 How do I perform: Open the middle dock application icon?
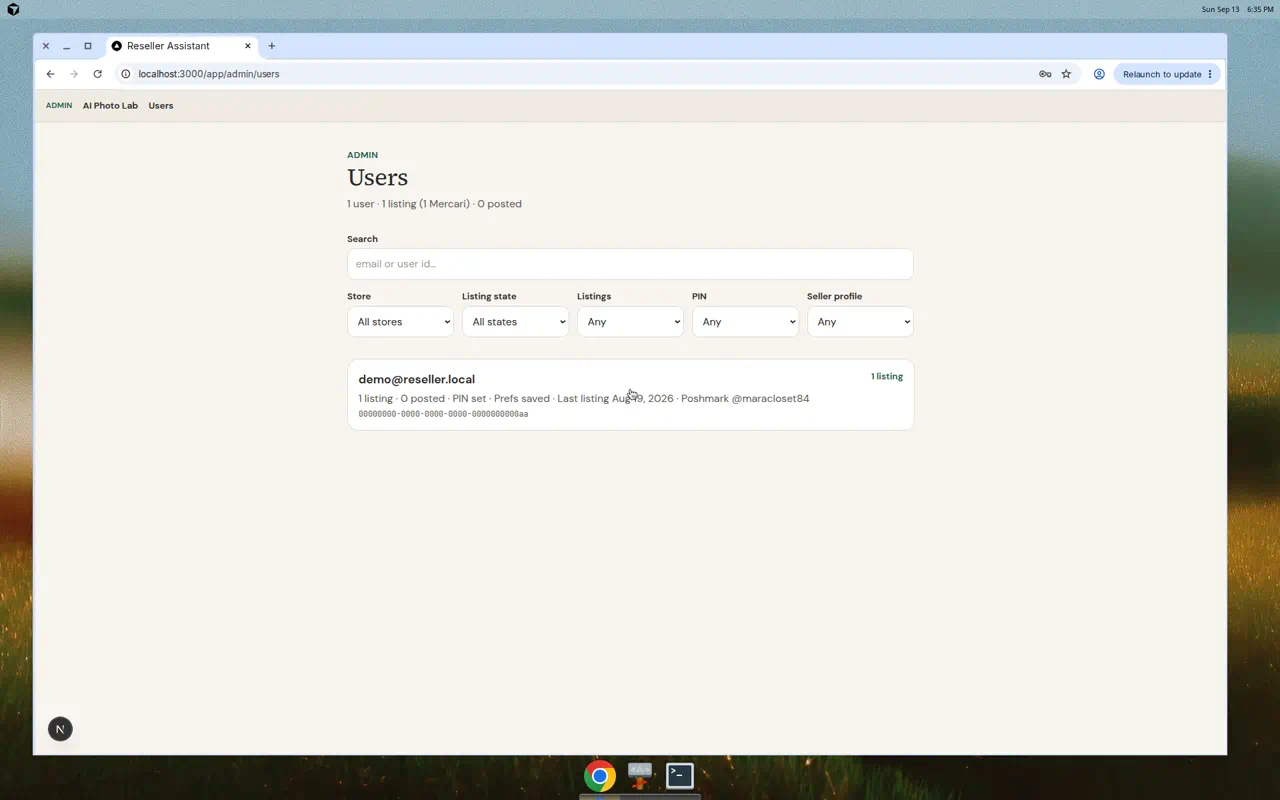click(640, 776)
